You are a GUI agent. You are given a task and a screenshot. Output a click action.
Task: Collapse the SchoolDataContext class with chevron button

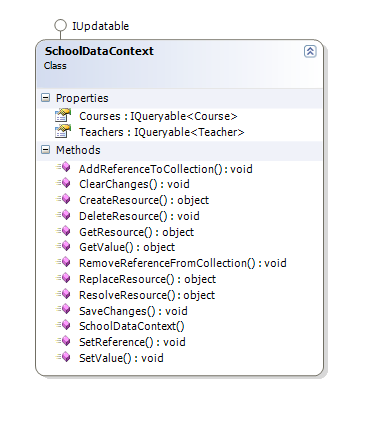coord(310,52)
